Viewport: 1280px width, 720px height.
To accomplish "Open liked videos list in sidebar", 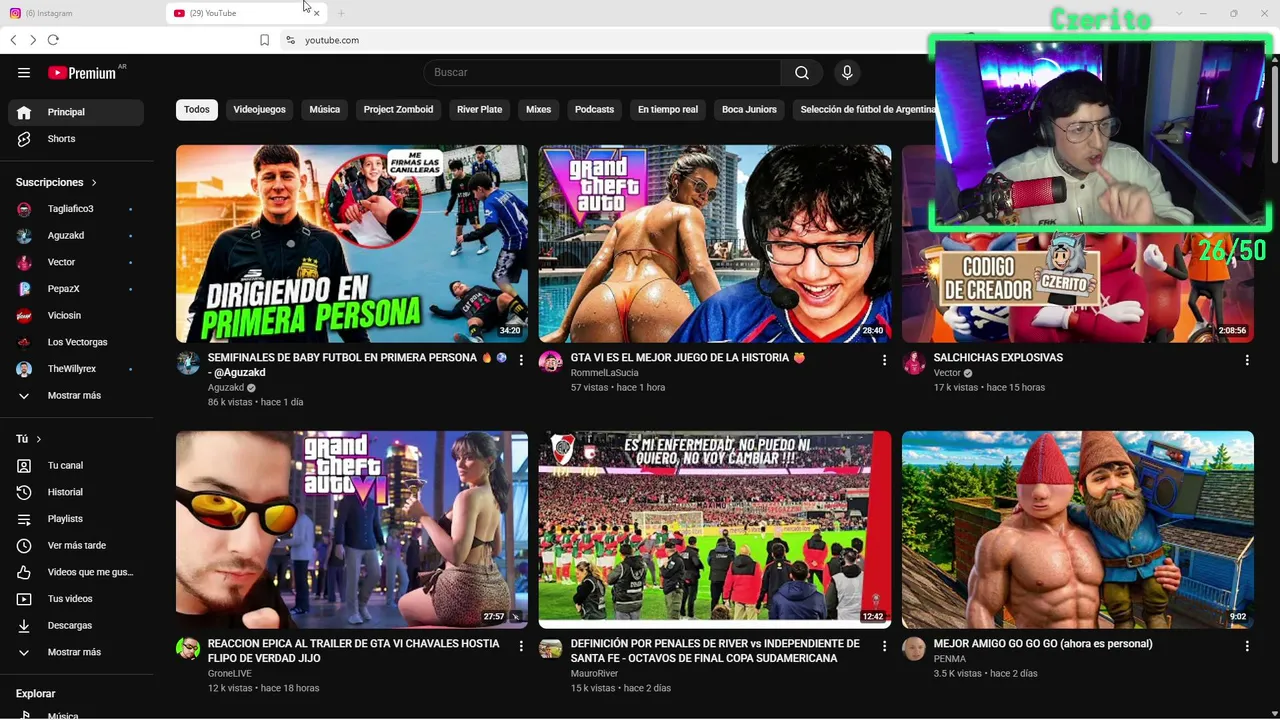I will point(76,572).
